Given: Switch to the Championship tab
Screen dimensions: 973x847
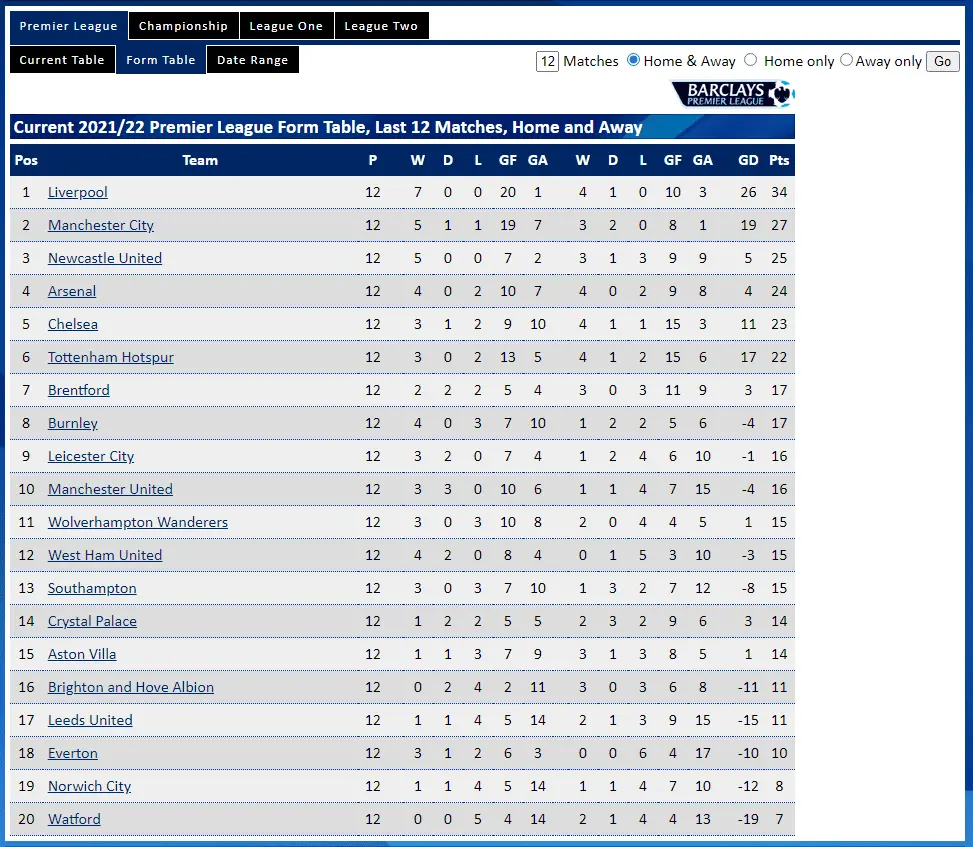Looking at the screenshot, I should click(x=183, y=26).
